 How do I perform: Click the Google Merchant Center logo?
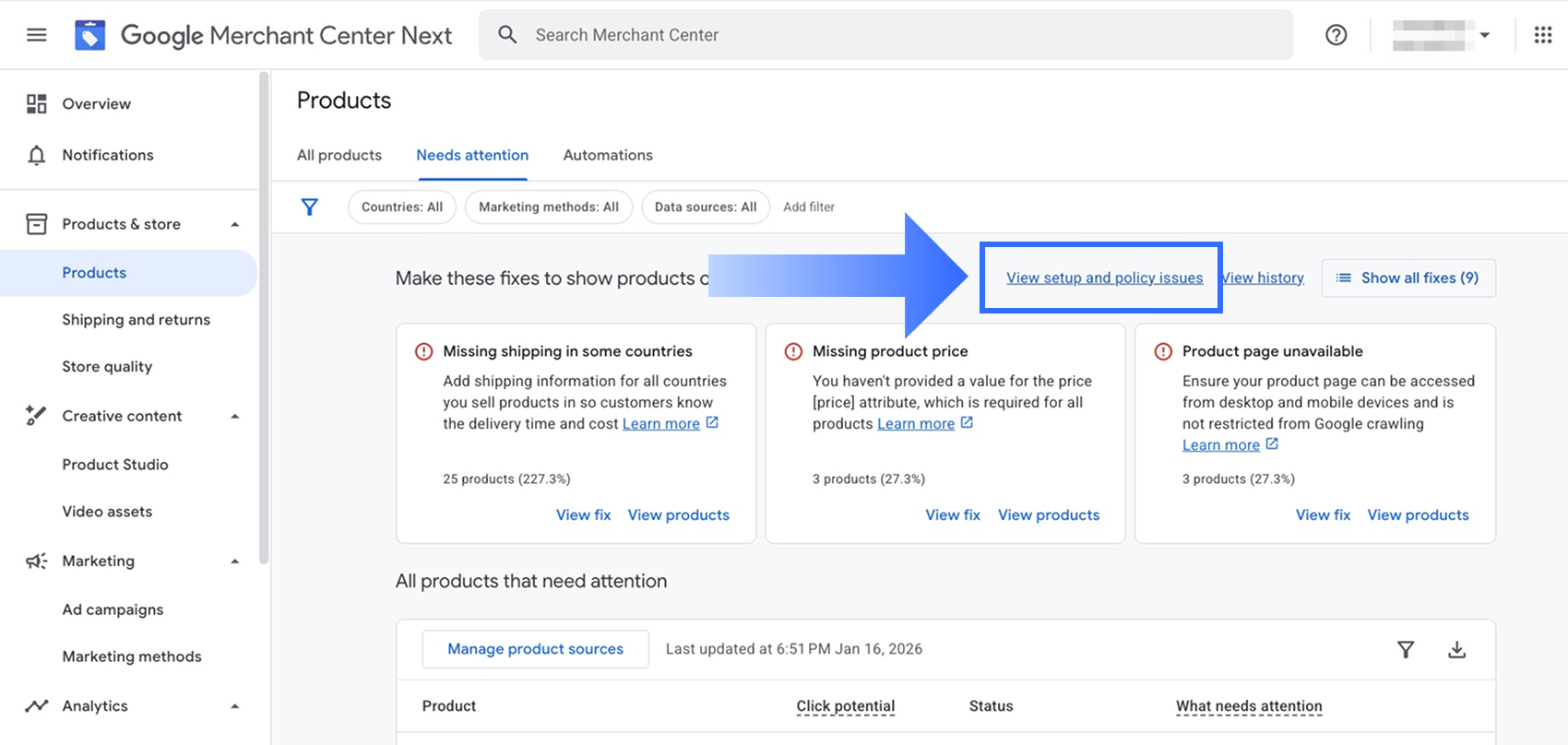[x=89, y=35]
